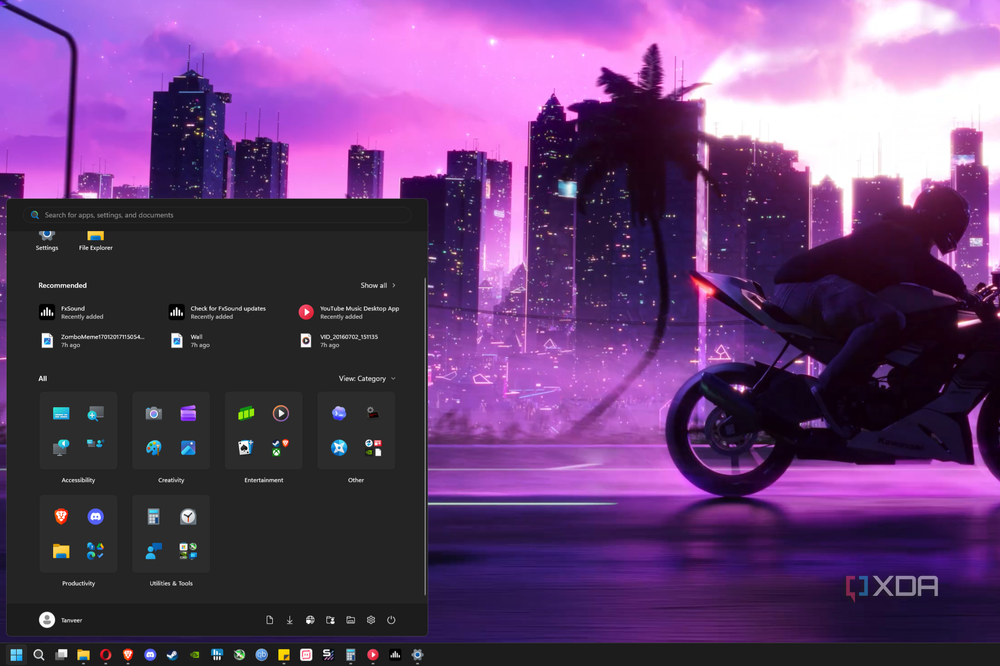Show all recommended items
Viewport: 1000px width, 666px height.
(x=378, y=285)
